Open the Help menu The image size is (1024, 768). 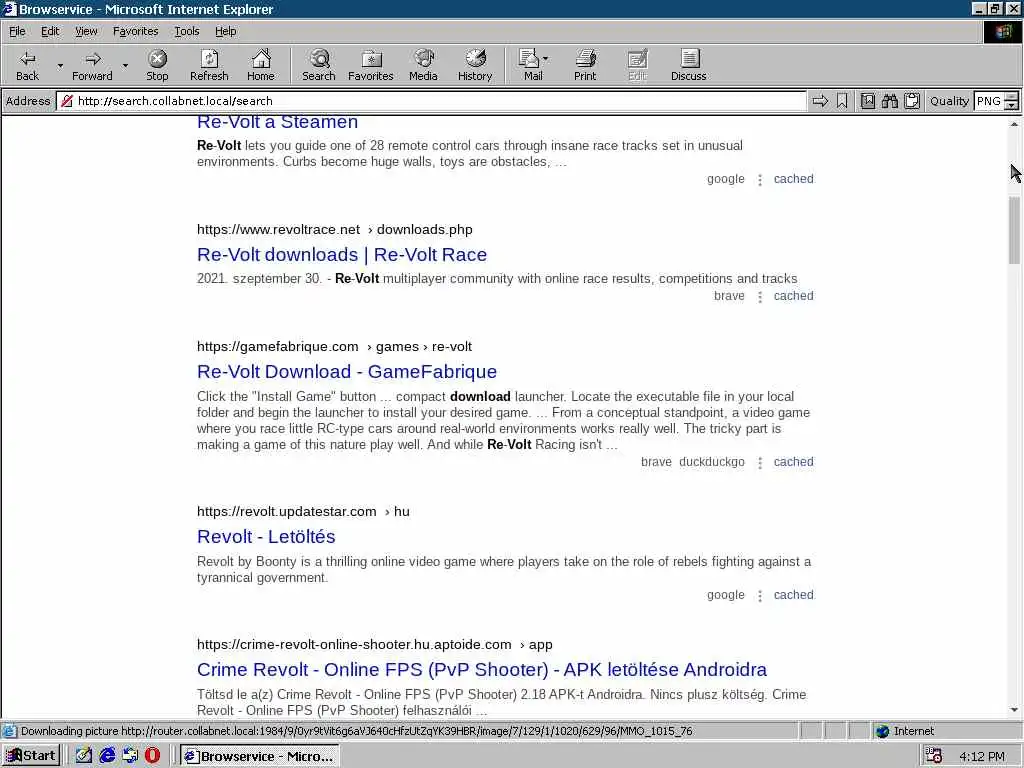pyautogui.click(x=225, y=31)
